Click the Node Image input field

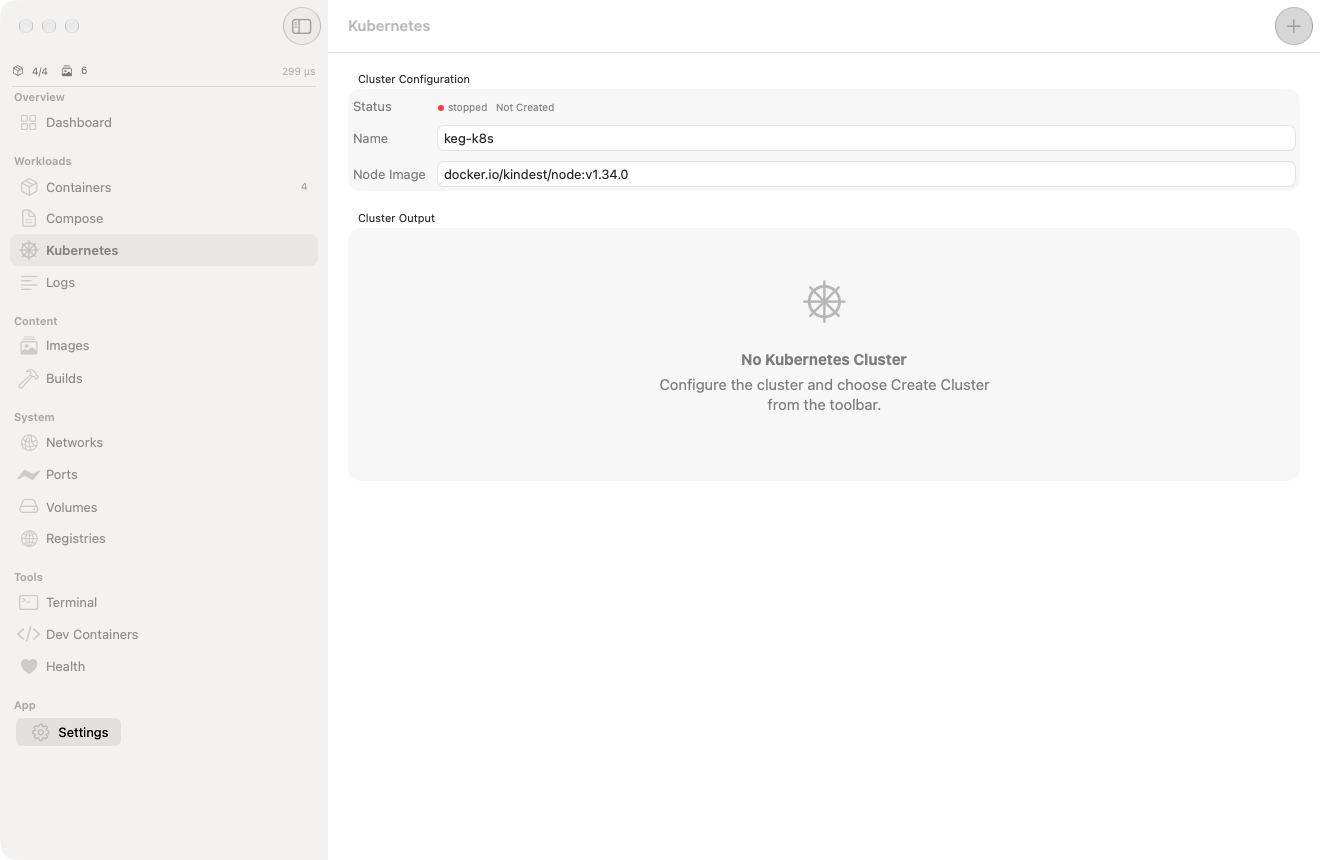pos(866,174)
